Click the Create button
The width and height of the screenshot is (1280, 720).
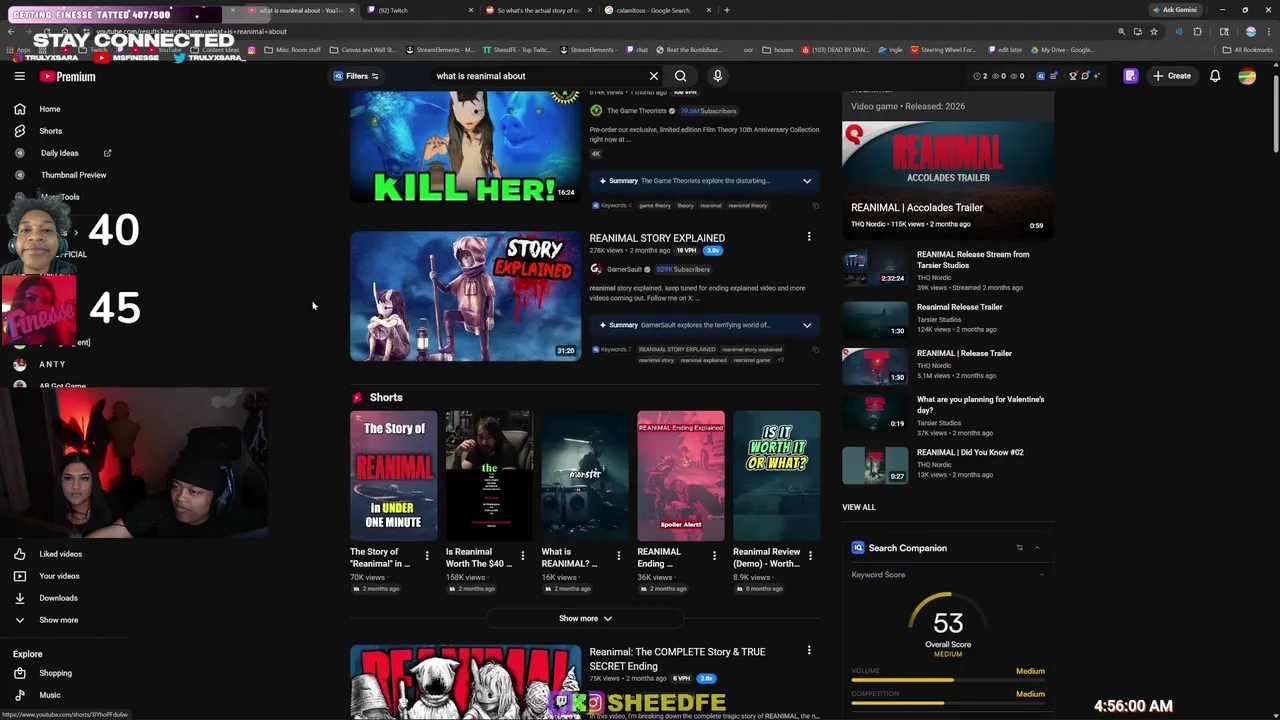click(1172, 76)
